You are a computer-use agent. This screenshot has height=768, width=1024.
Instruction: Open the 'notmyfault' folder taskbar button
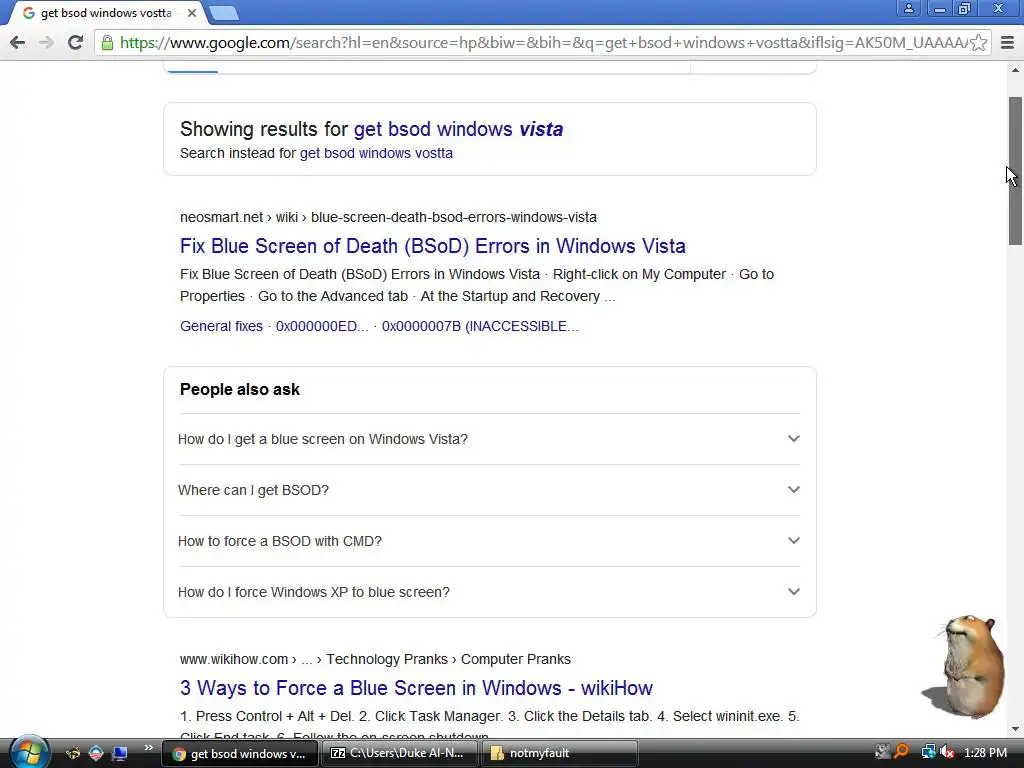tap(560, 754)
